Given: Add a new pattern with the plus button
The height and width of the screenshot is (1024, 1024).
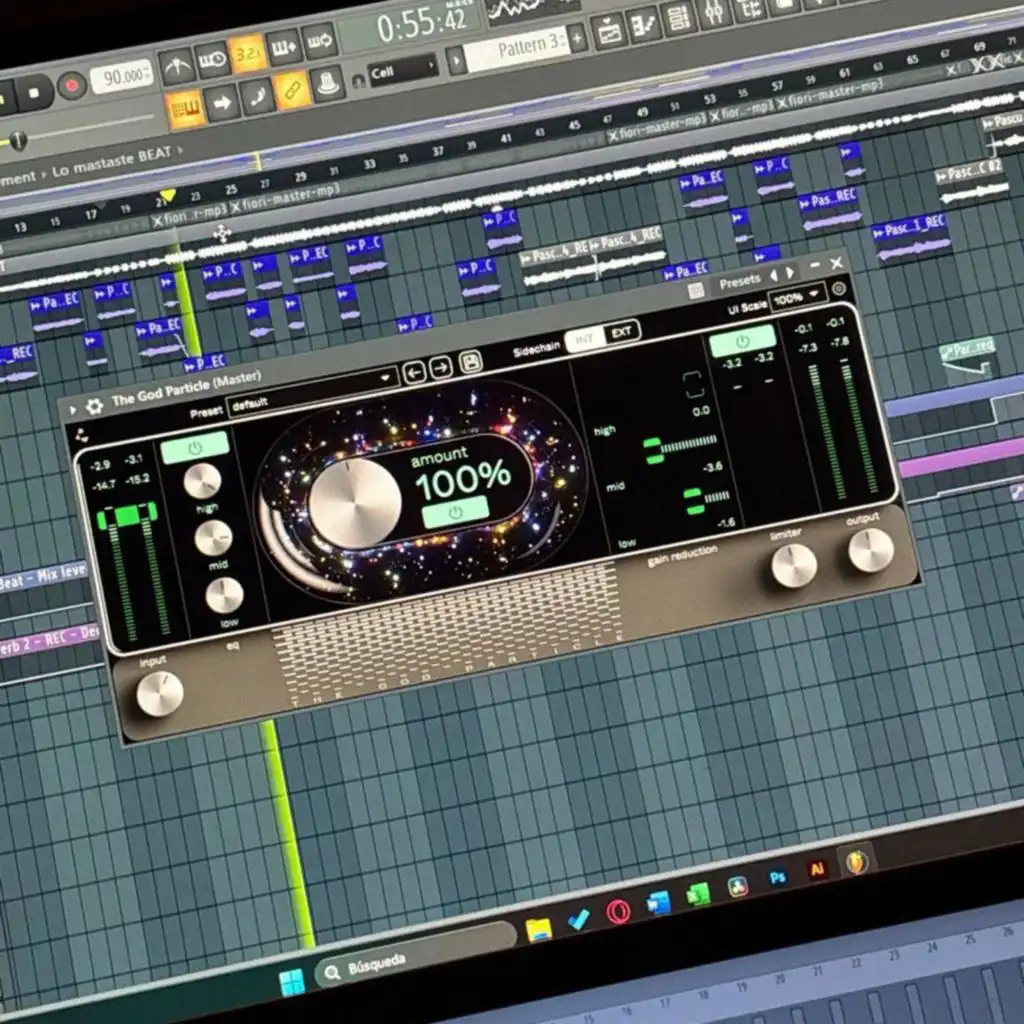Looking at the screenshot, I should [x=577, y=38].
